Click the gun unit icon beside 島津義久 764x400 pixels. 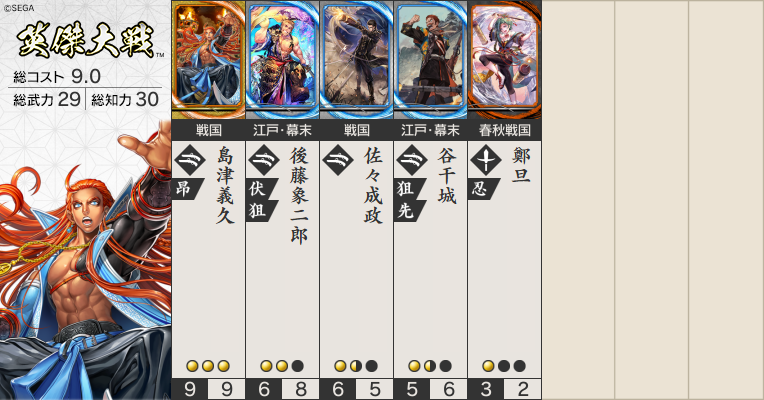click(x=190, y=160)
